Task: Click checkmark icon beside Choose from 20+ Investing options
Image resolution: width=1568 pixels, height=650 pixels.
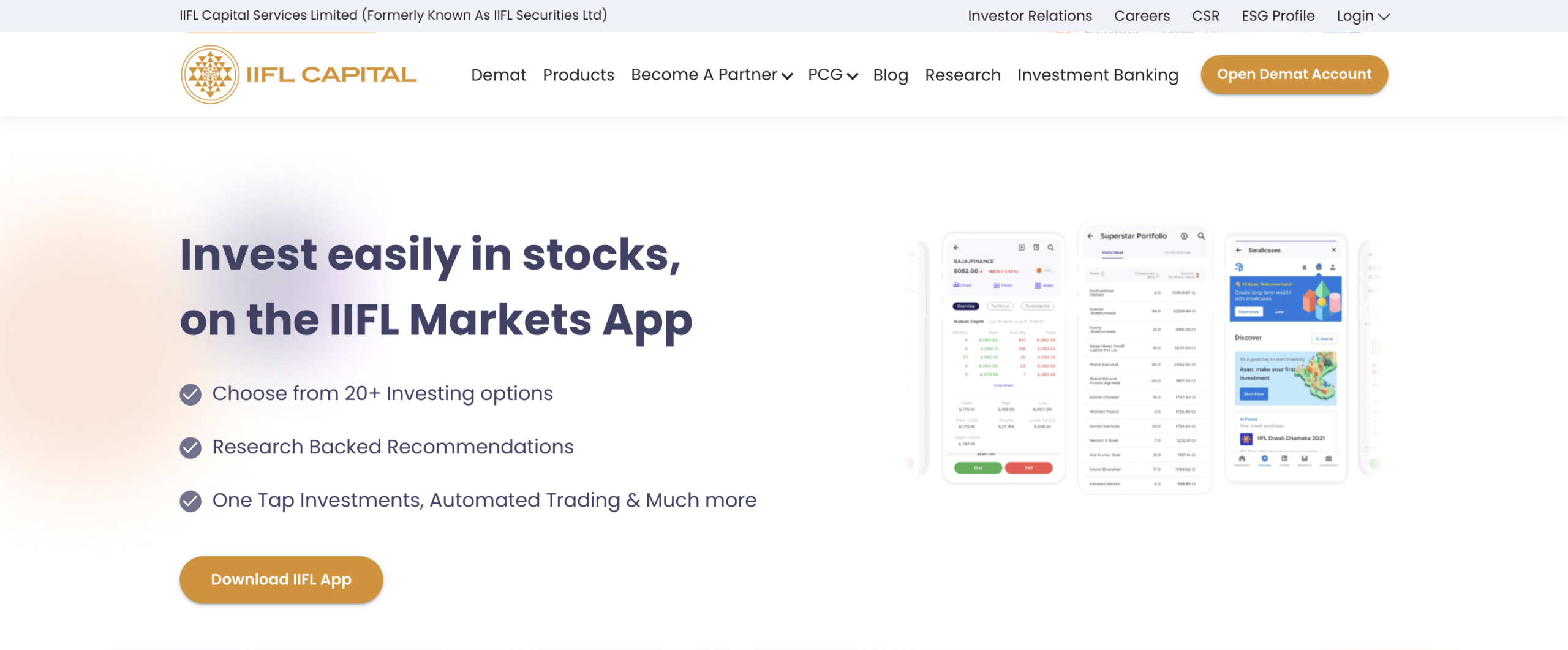Action: [x=190, y=395]
